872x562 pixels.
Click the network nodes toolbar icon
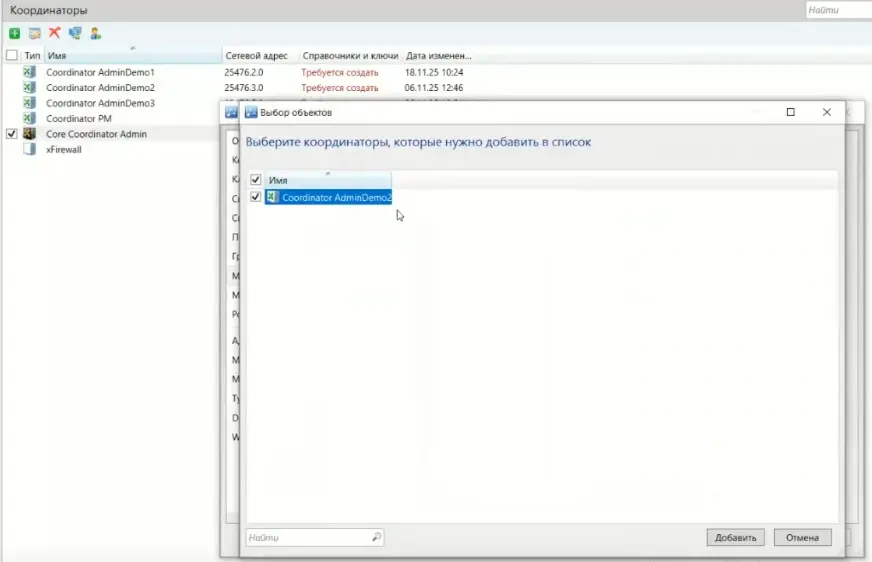75,33
